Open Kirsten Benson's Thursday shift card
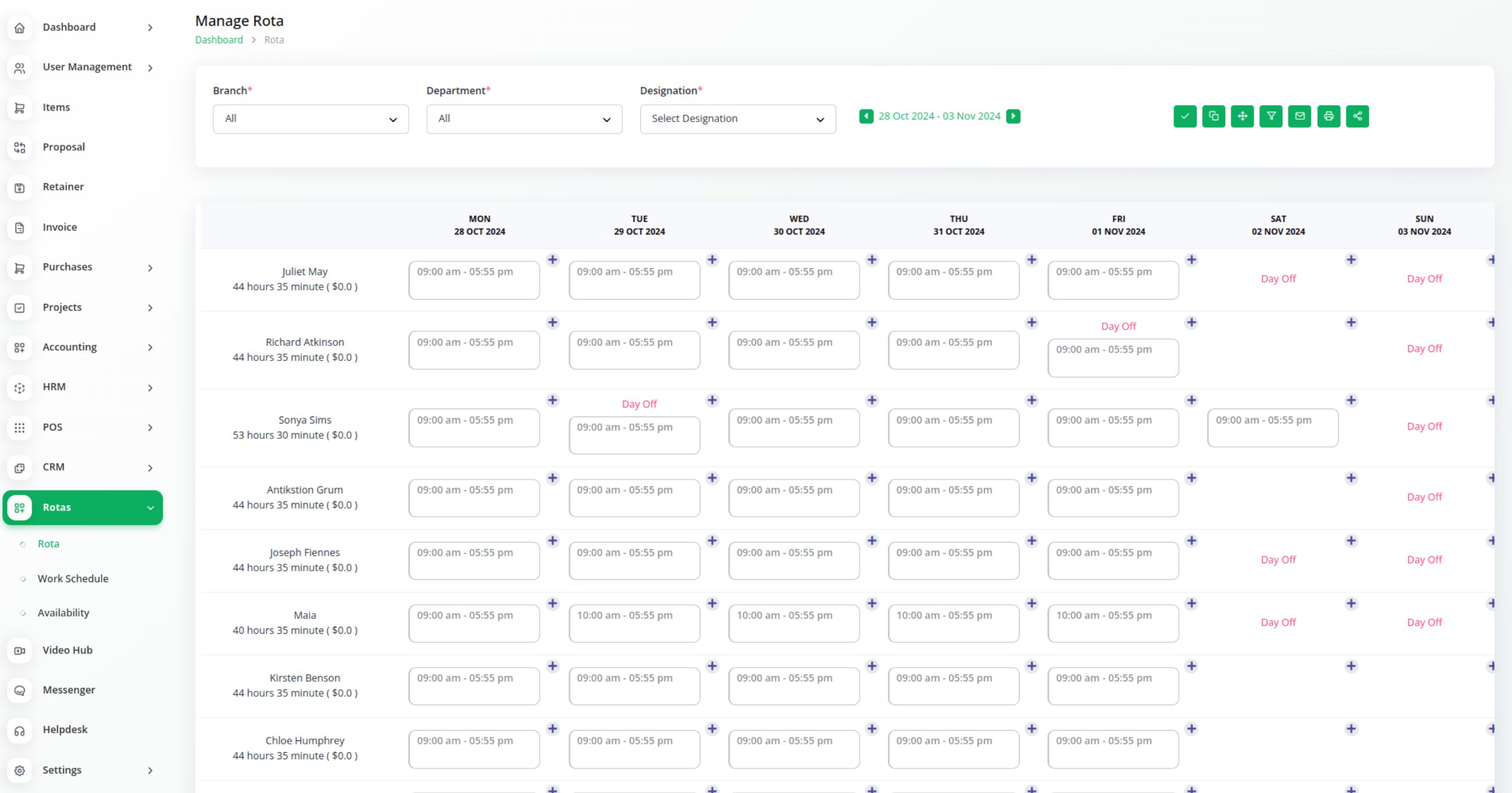Image resolution: width=1512 pixels, height=793 pixels. (953, 686)
